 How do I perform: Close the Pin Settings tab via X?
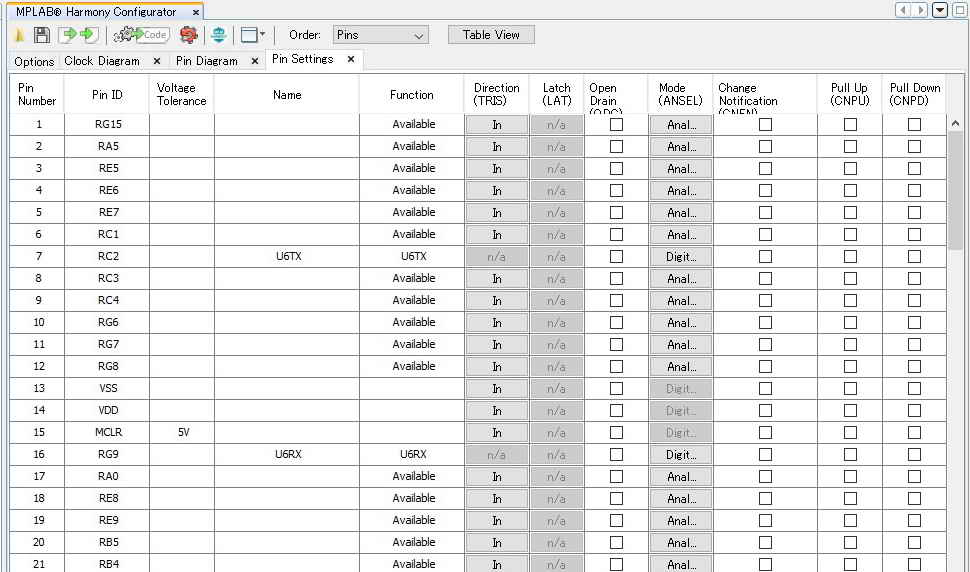pyautogui.click(x=351, y=59)
